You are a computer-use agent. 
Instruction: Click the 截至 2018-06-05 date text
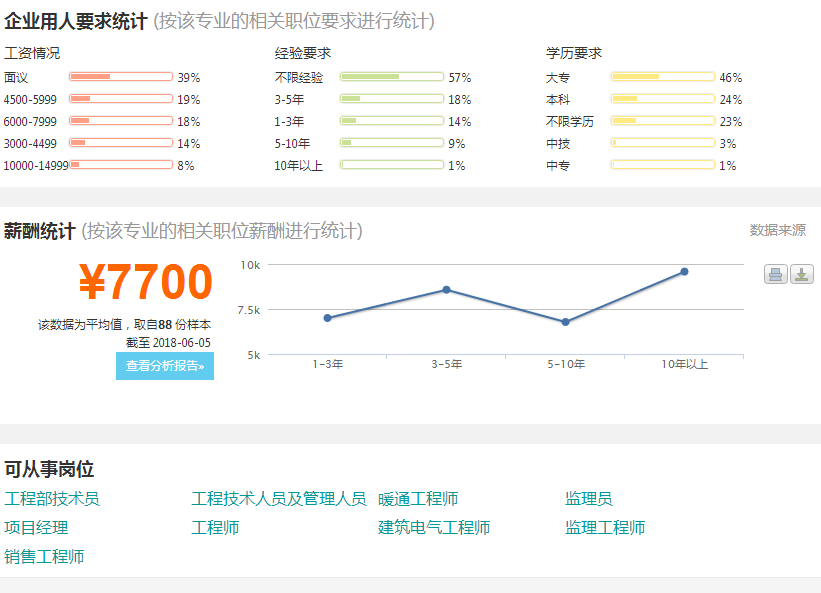pos(168,343)
